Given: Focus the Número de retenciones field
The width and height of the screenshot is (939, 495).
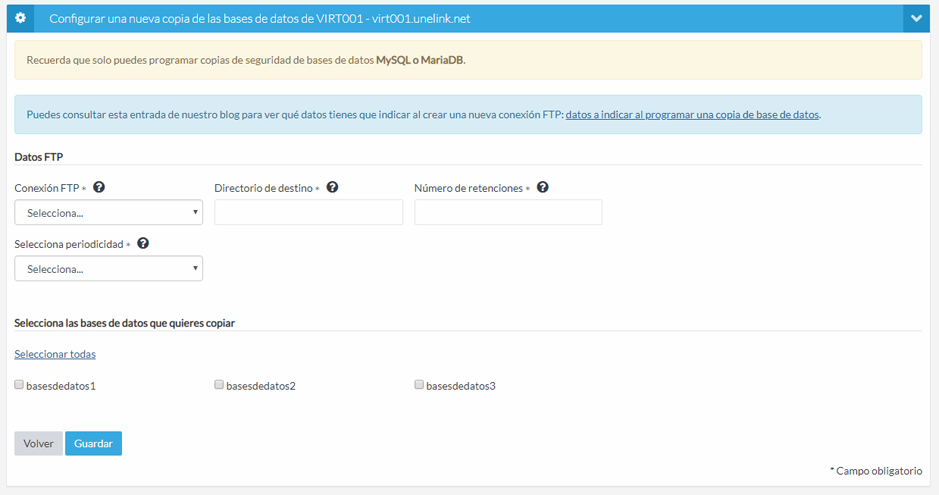Looking at the screenshot, I should coord(508,212).
